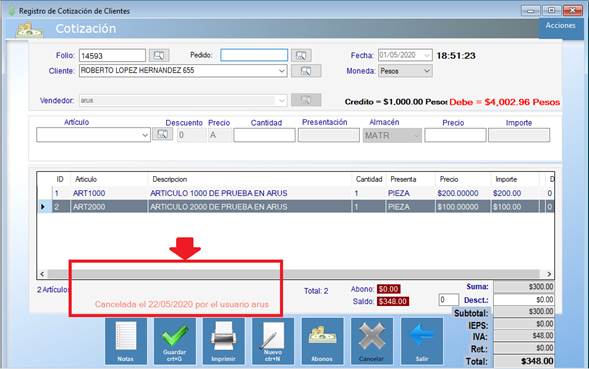Image resolution: width=589 pixels, height=369 pixels.
Task: Click the Cotización header money icon
Action: pyautogui.click(x=29, y=30)
